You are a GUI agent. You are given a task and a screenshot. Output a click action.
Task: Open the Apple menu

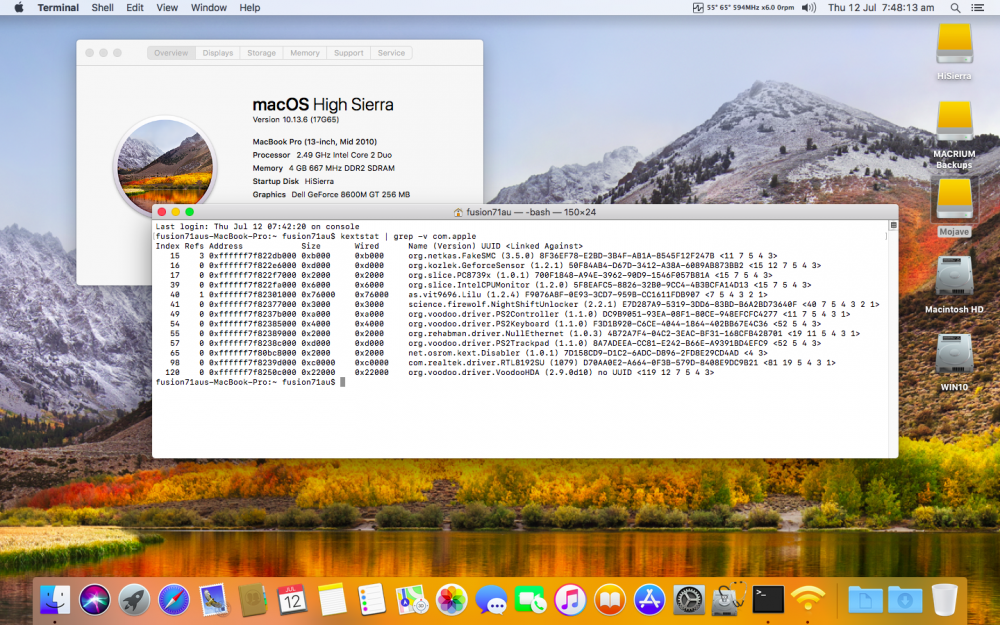click(18, 8)
